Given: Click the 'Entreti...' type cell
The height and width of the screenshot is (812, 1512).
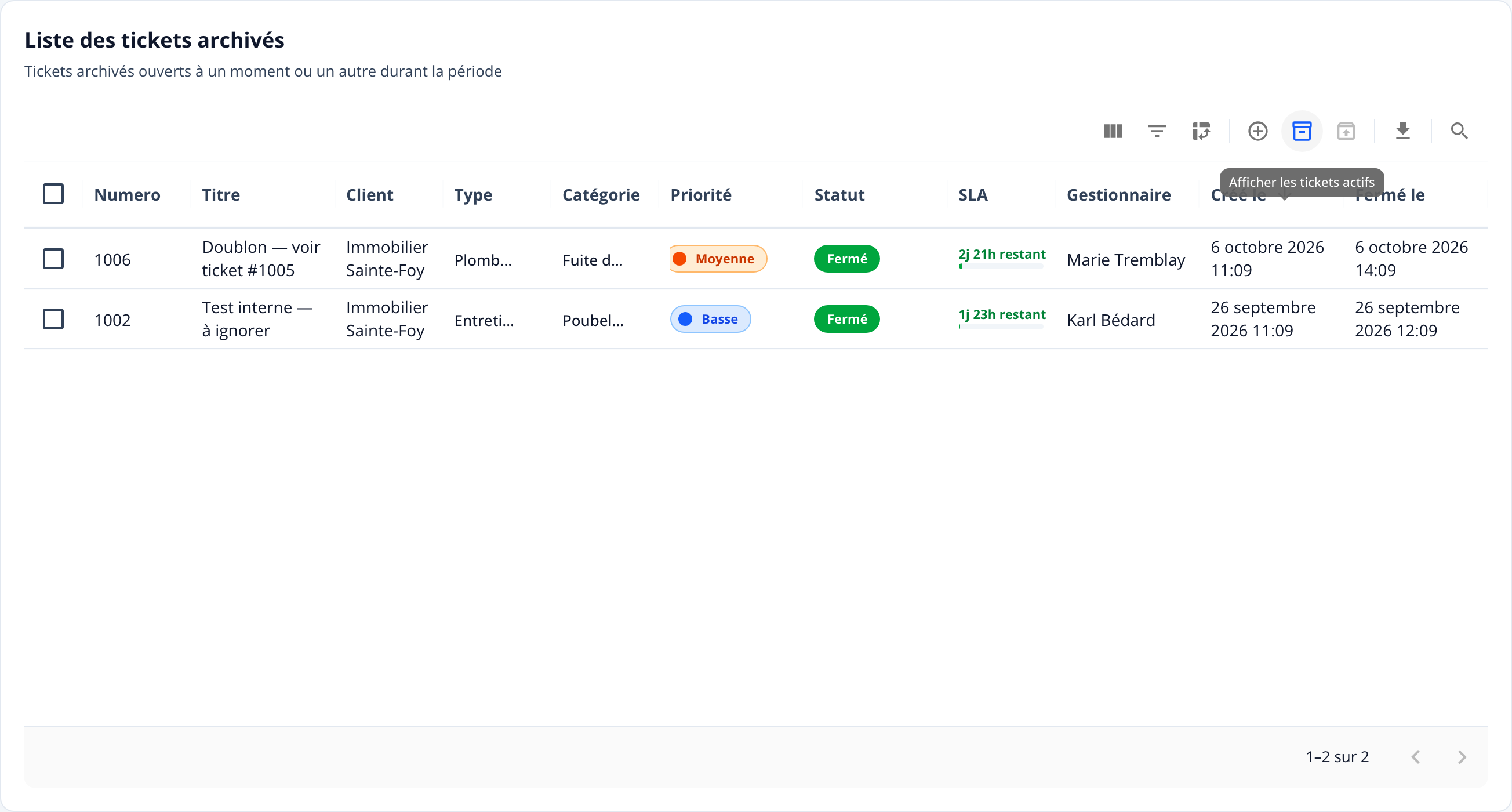Looking at the screenshot, I should [484, 321].
